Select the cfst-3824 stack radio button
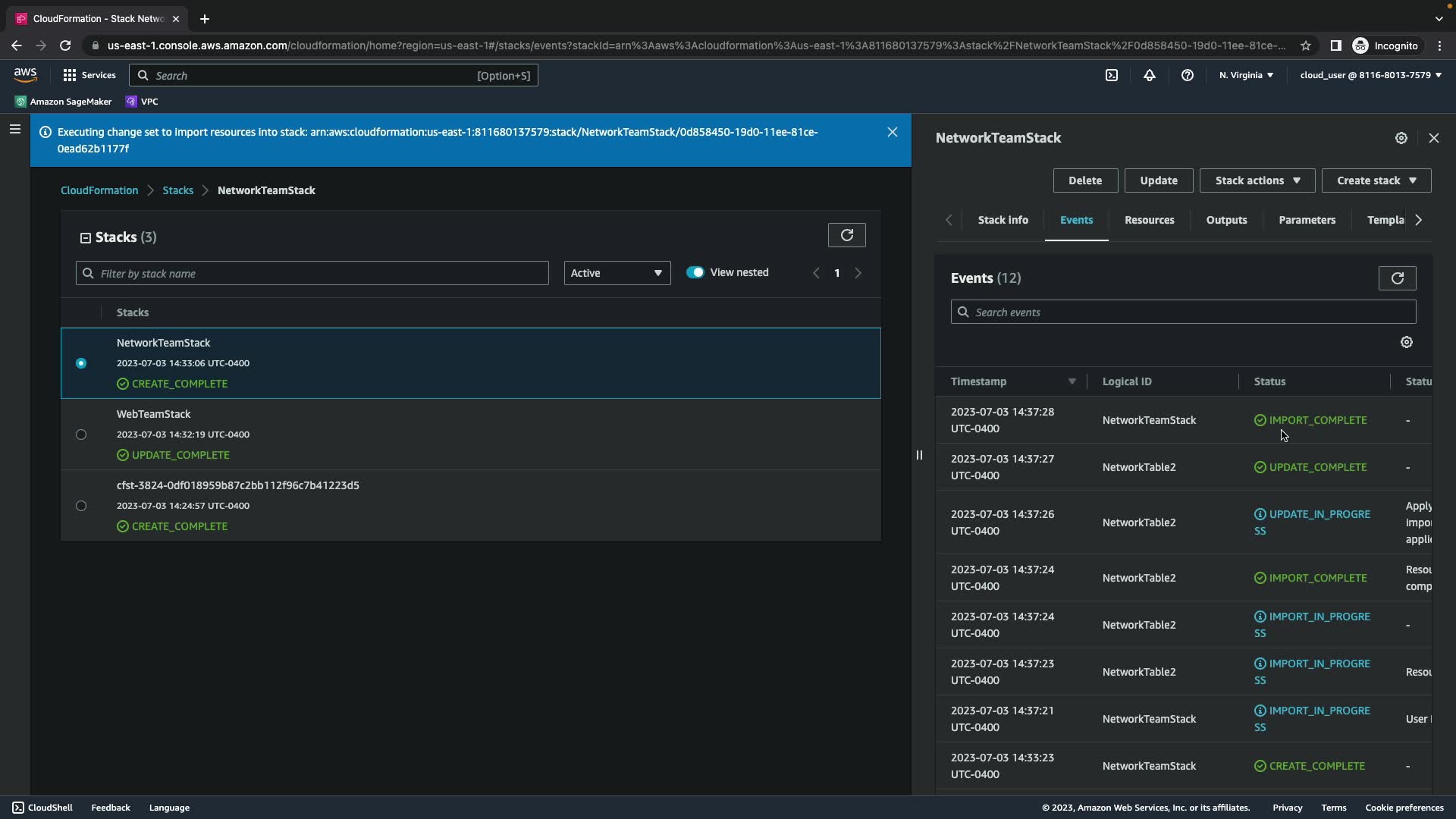The height and width of the screenshot is (819, 1456). pos(81,506)
